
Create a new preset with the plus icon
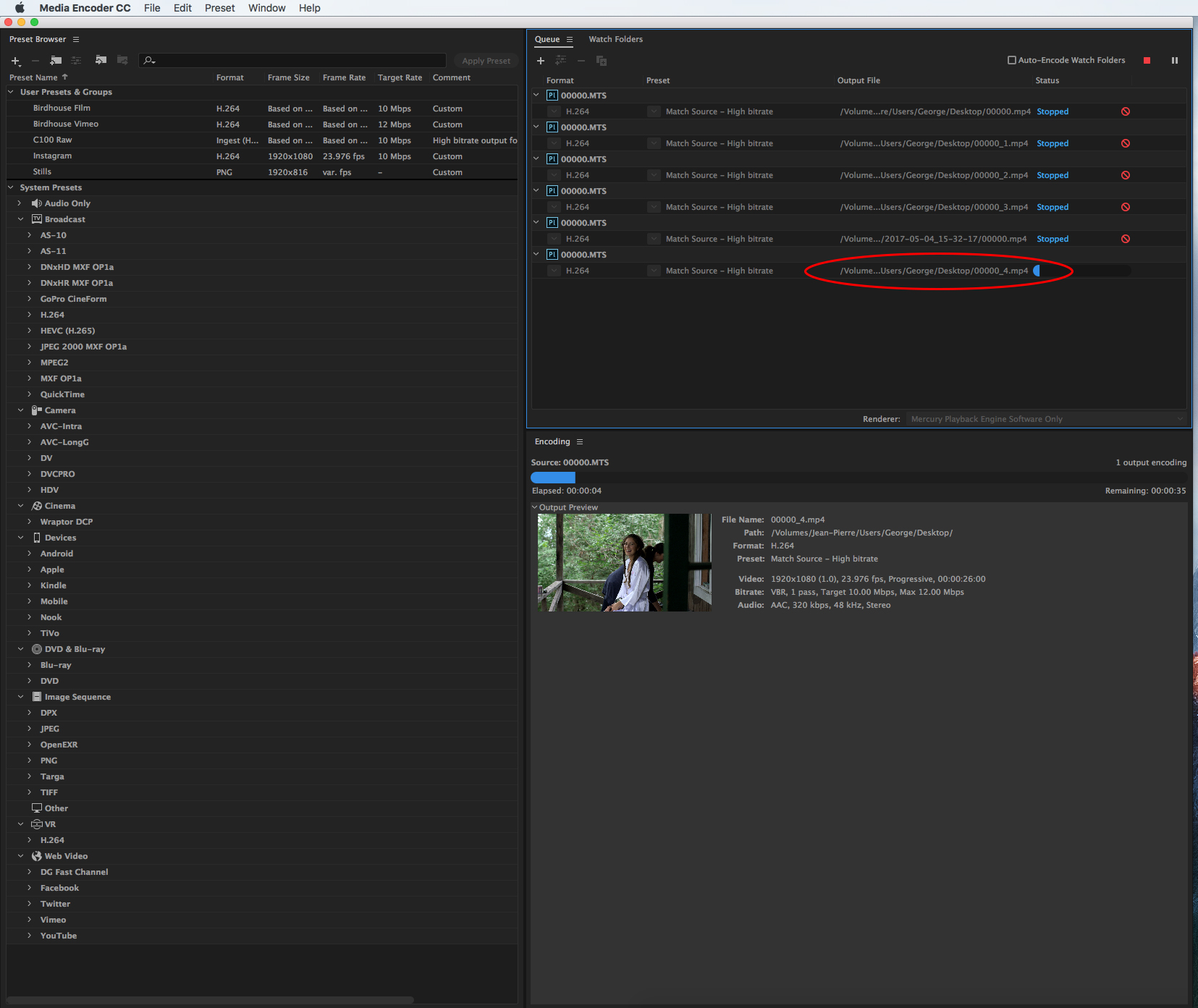[15, 61]
